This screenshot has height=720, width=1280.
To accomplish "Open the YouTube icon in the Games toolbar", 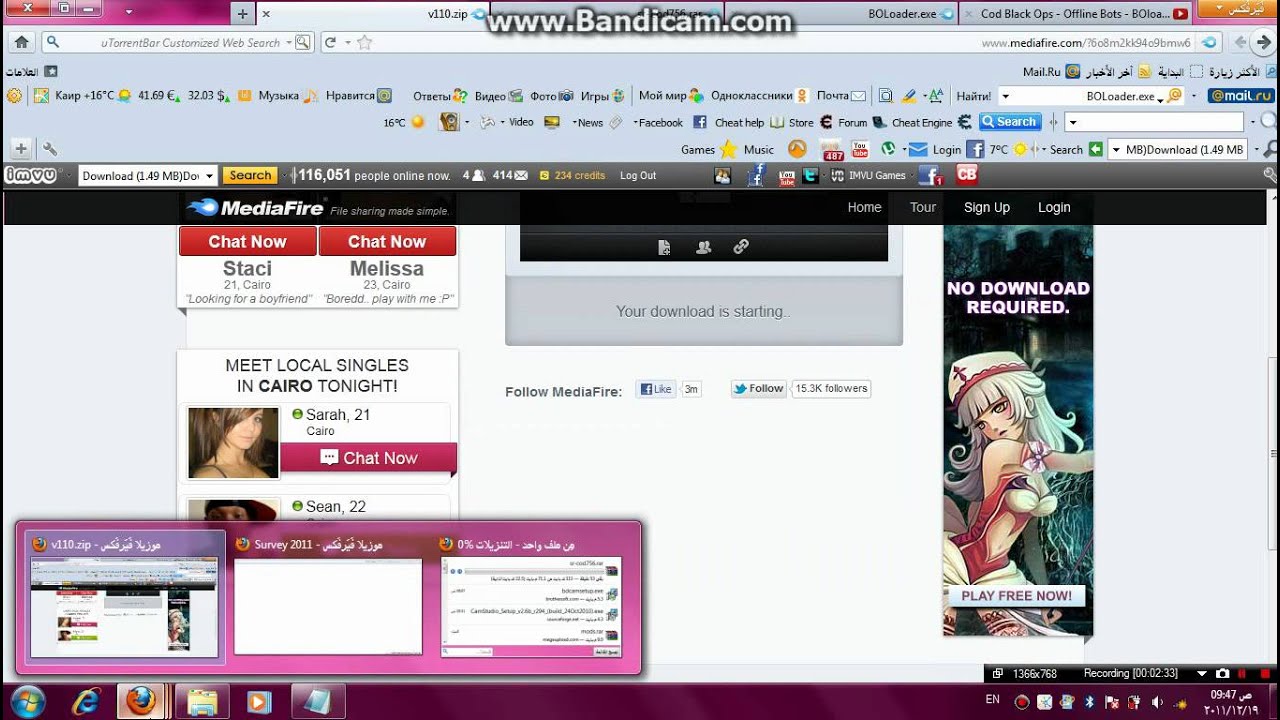I will click(859, 149).
